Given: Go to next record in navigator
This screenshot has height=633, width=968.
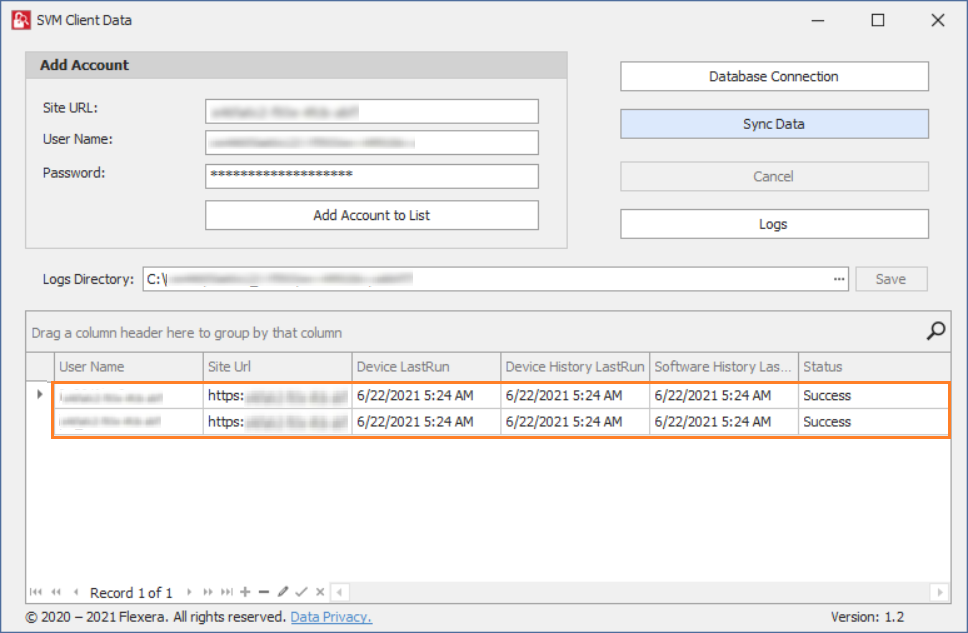Looking at the screenshot, I should click(188, 593).
